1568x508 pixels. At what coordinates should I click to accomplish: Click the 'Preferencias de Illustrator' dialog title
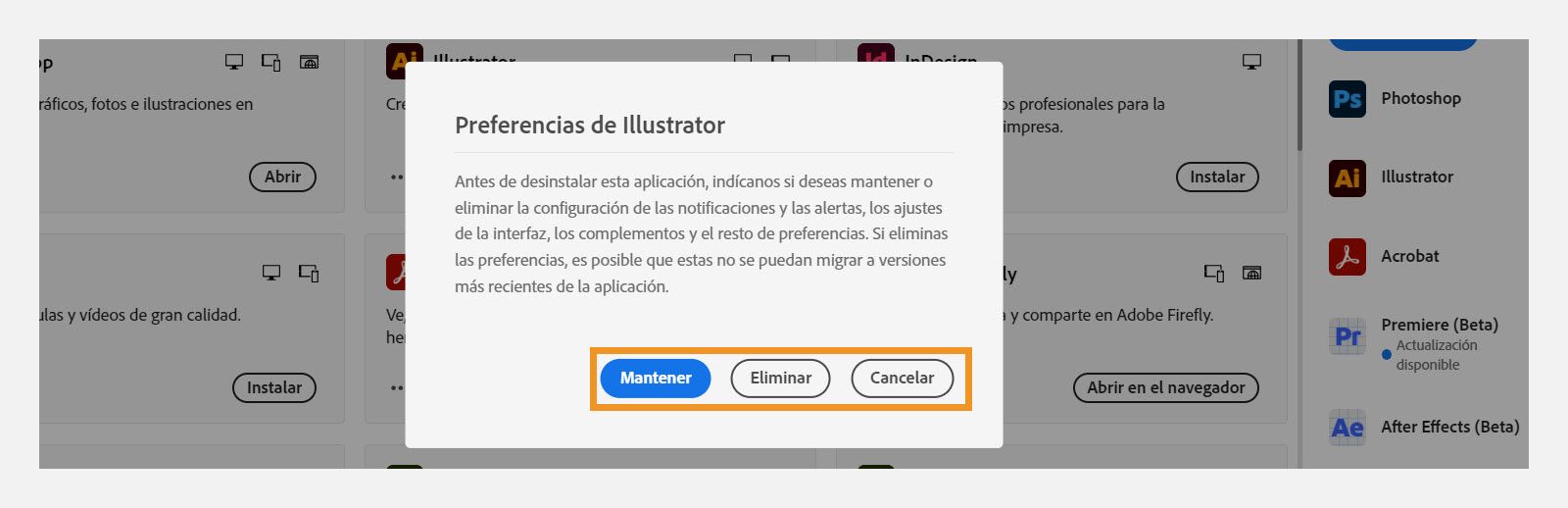tap(590, 126)
